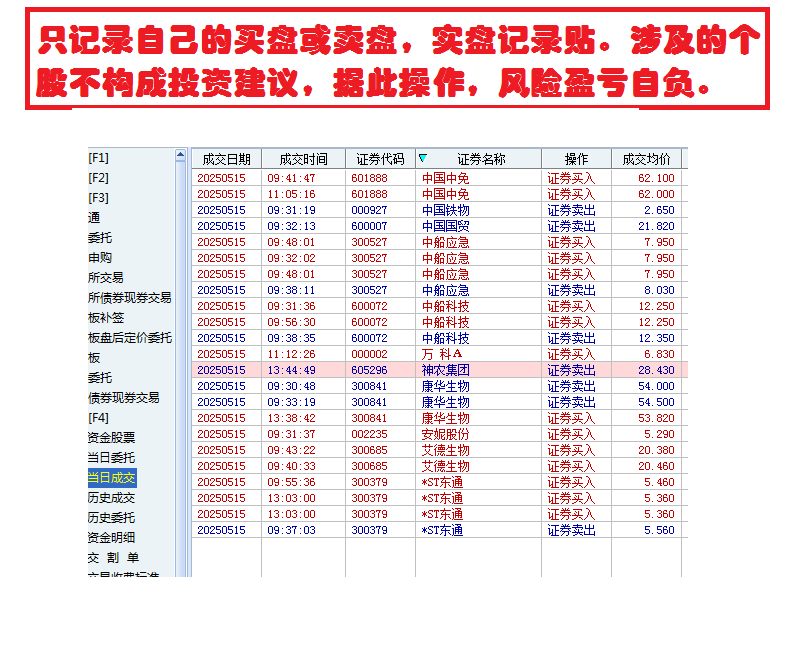Select highlighted 当日成交 menu item
Screen dimensions: 797x651
coord(112,478)
